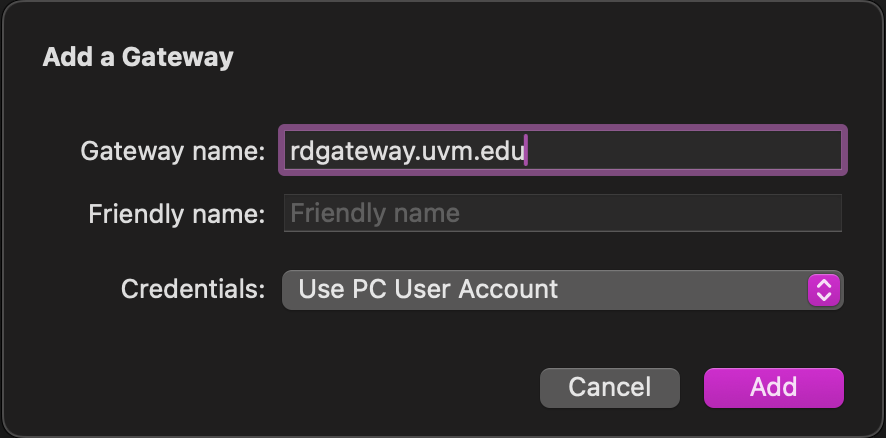Click the 'Friendly name:' label

coord(176,213)
